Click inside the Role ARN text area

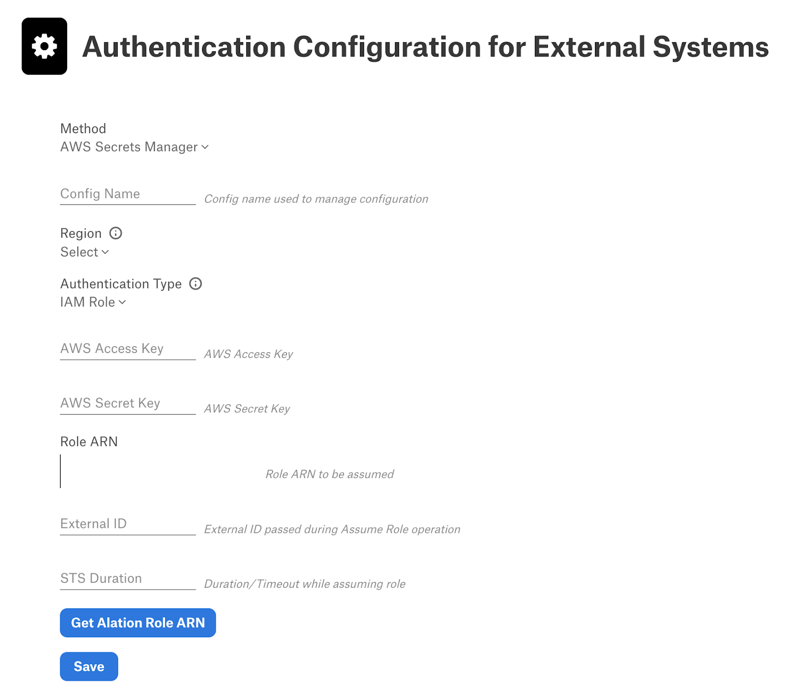158,471
